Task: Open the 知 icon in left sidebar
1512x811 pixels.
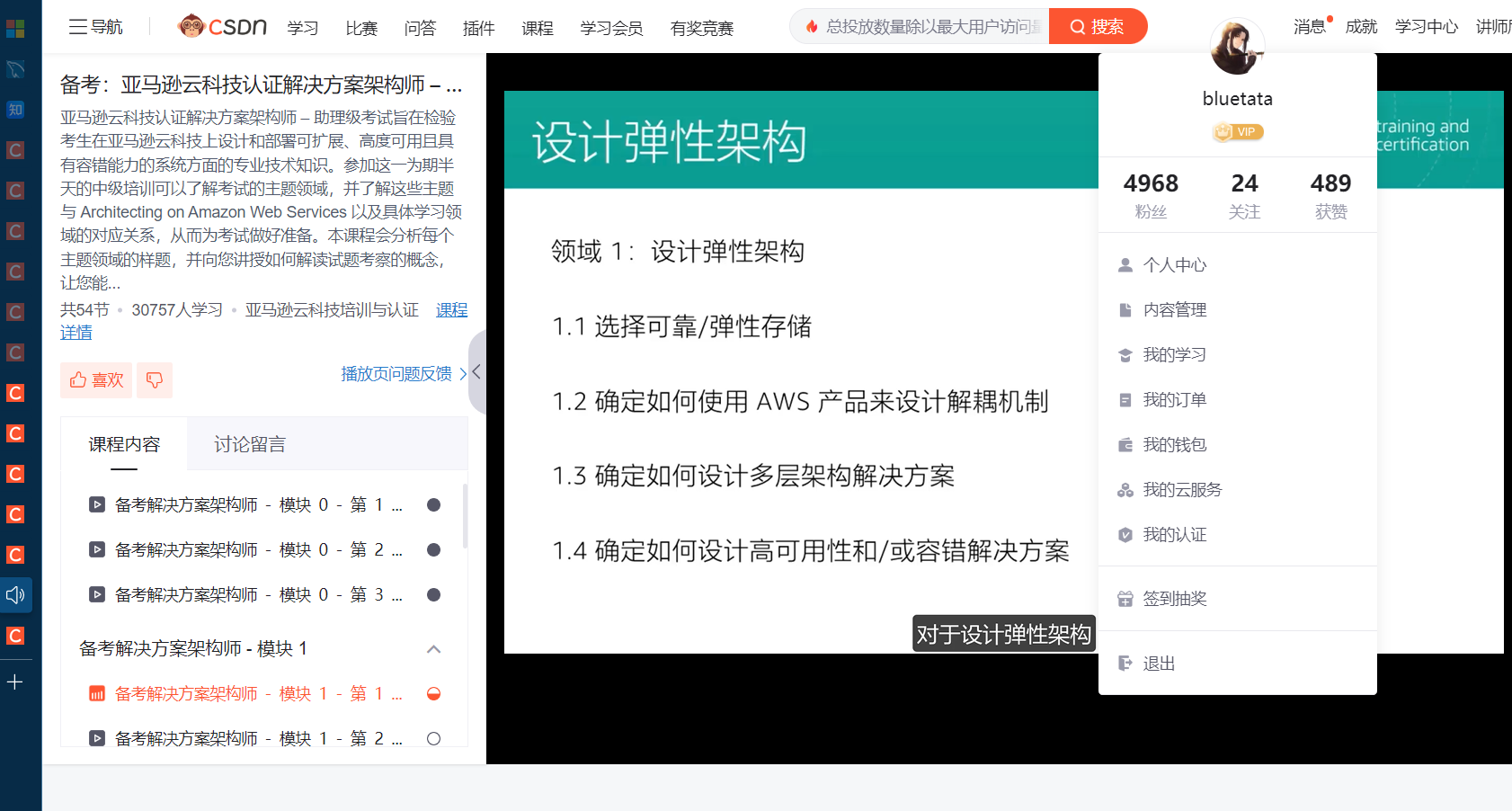Action: [15, 110]
